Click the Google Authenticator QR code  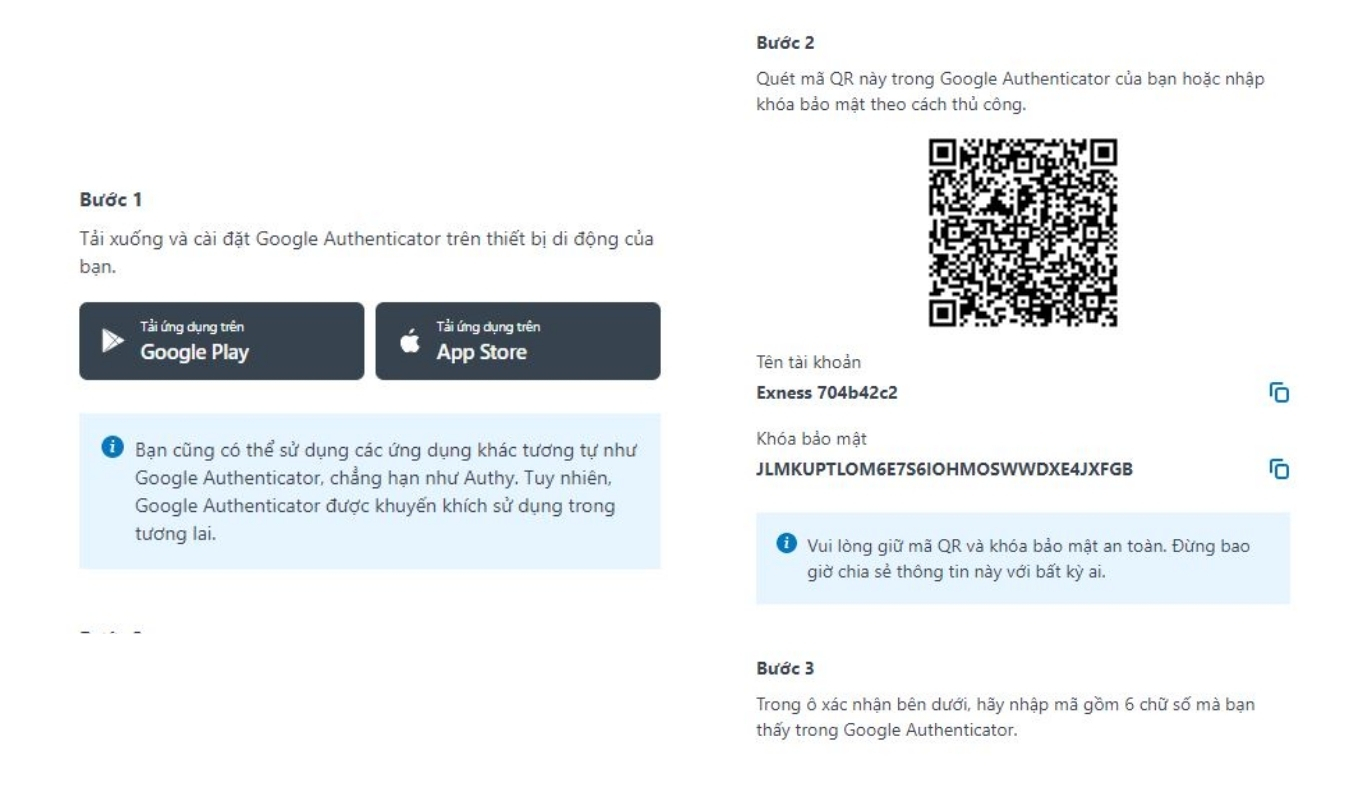click(1022, 232)
